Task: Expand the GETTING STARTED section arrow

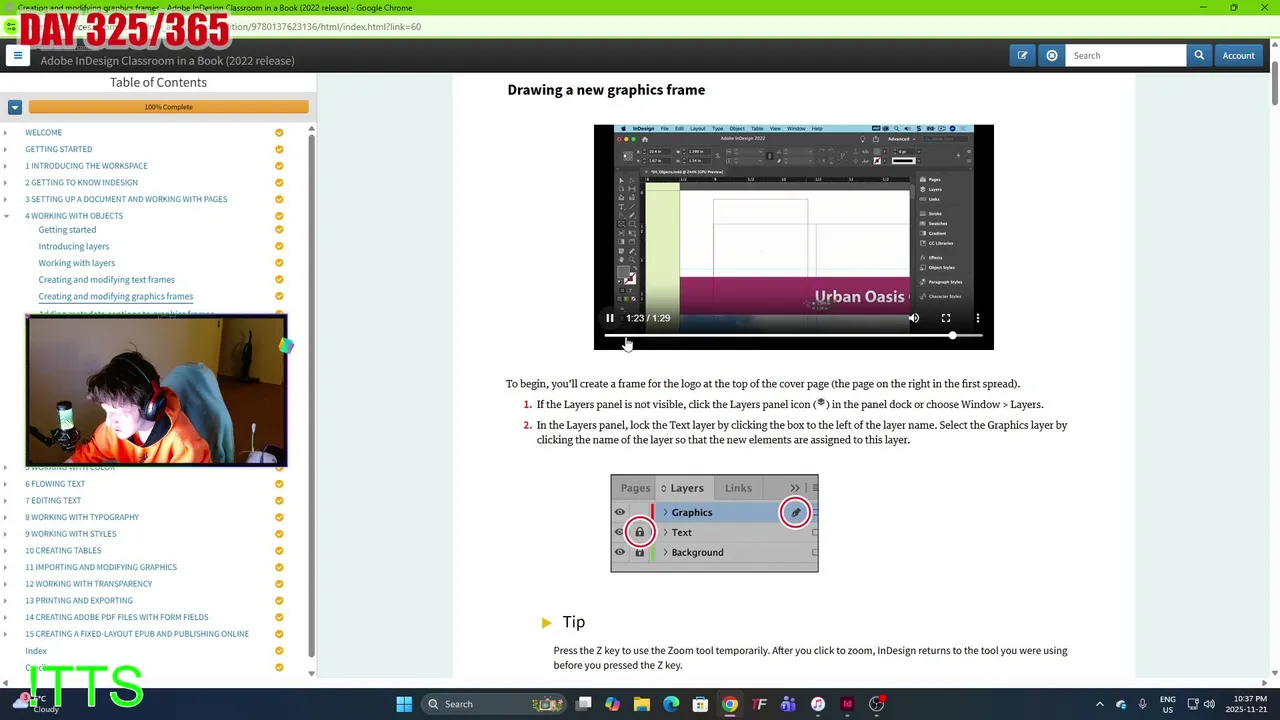Action: coord(6,149)
